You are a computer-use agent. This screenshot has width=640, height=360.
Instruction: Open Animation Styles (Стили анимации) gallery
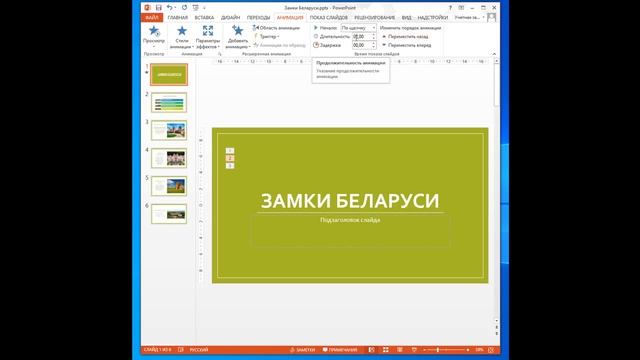pyautogui.click(x=182, y=37)
